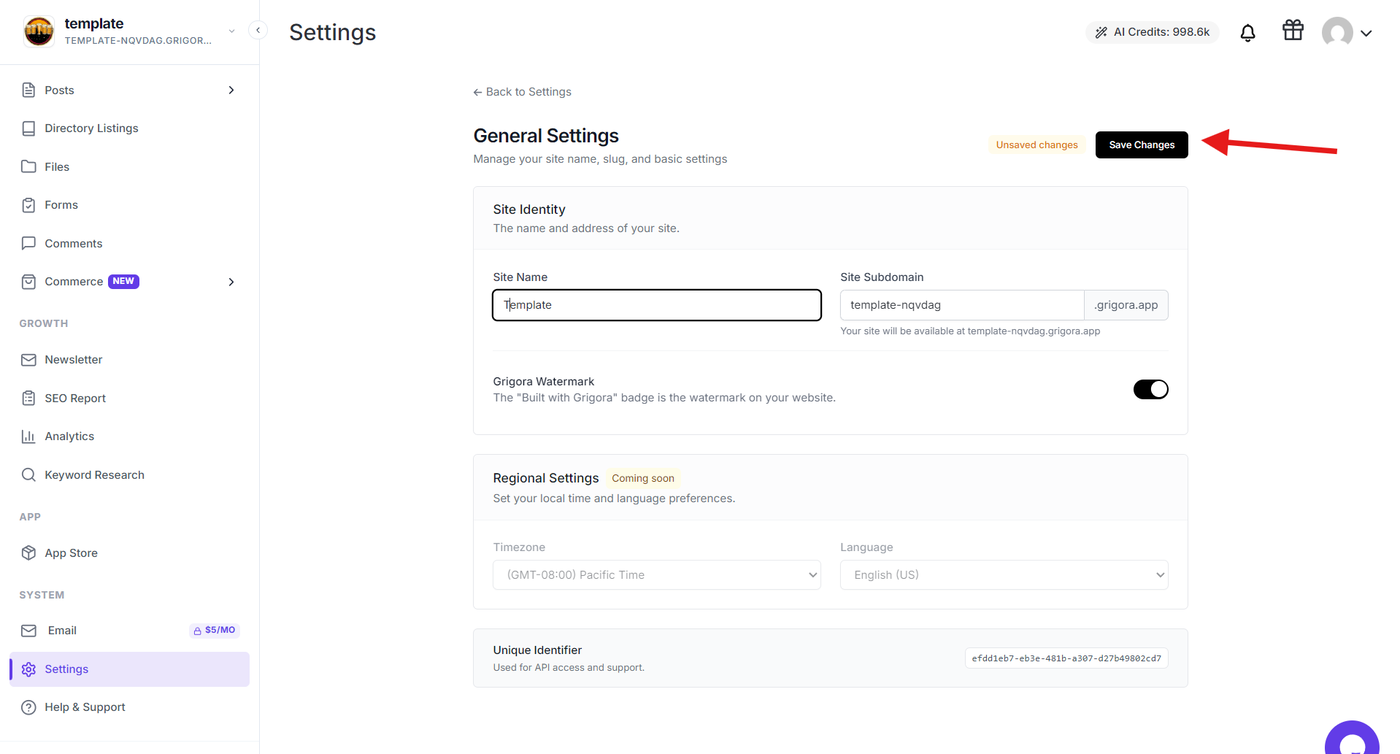
Task: Open the user avatar menu
Action: tap(1346, 33)
